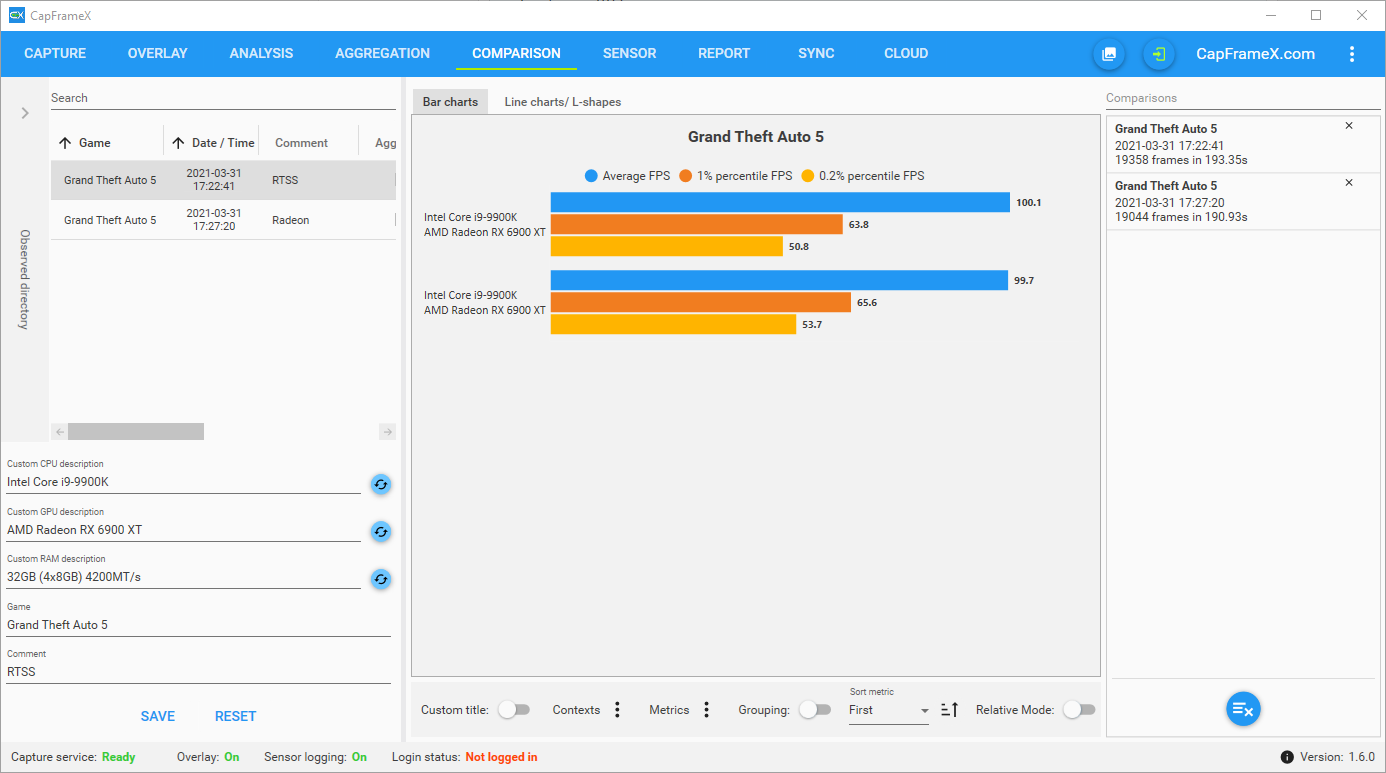Toggle sort order icon next to Sort metric
Screen dimensions: 1386x773
(950, 709)
